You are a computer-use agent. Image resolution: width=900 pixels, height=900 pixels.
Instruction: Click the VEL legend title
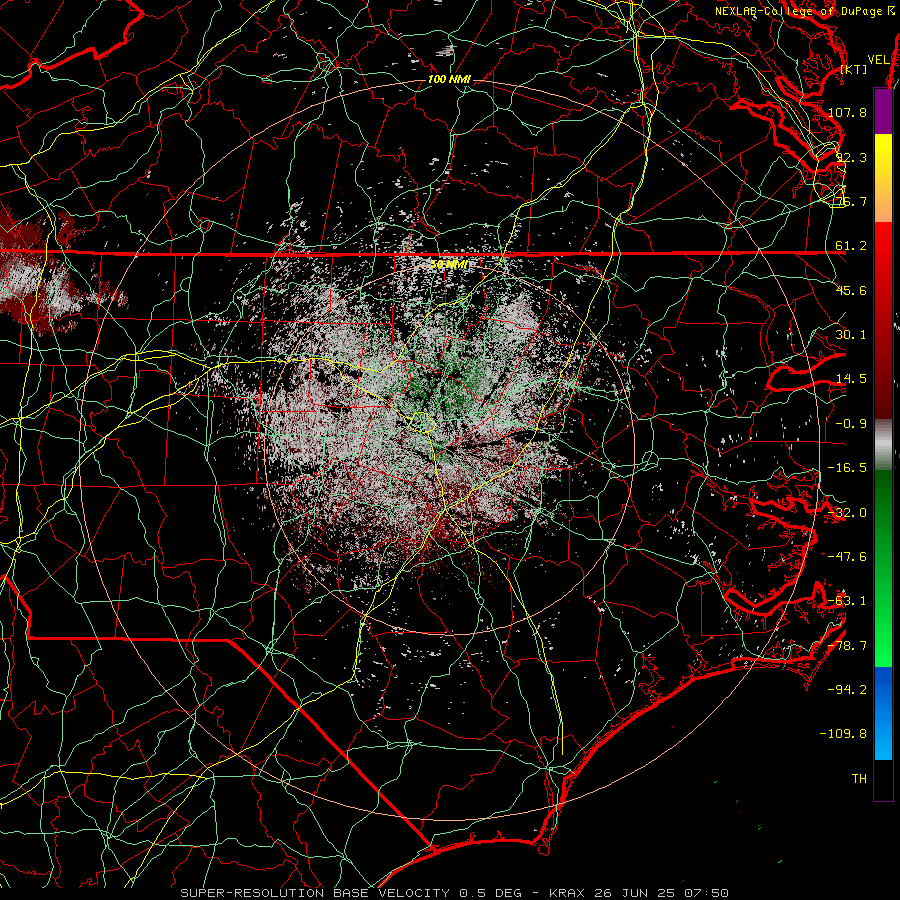coord(878,60)
